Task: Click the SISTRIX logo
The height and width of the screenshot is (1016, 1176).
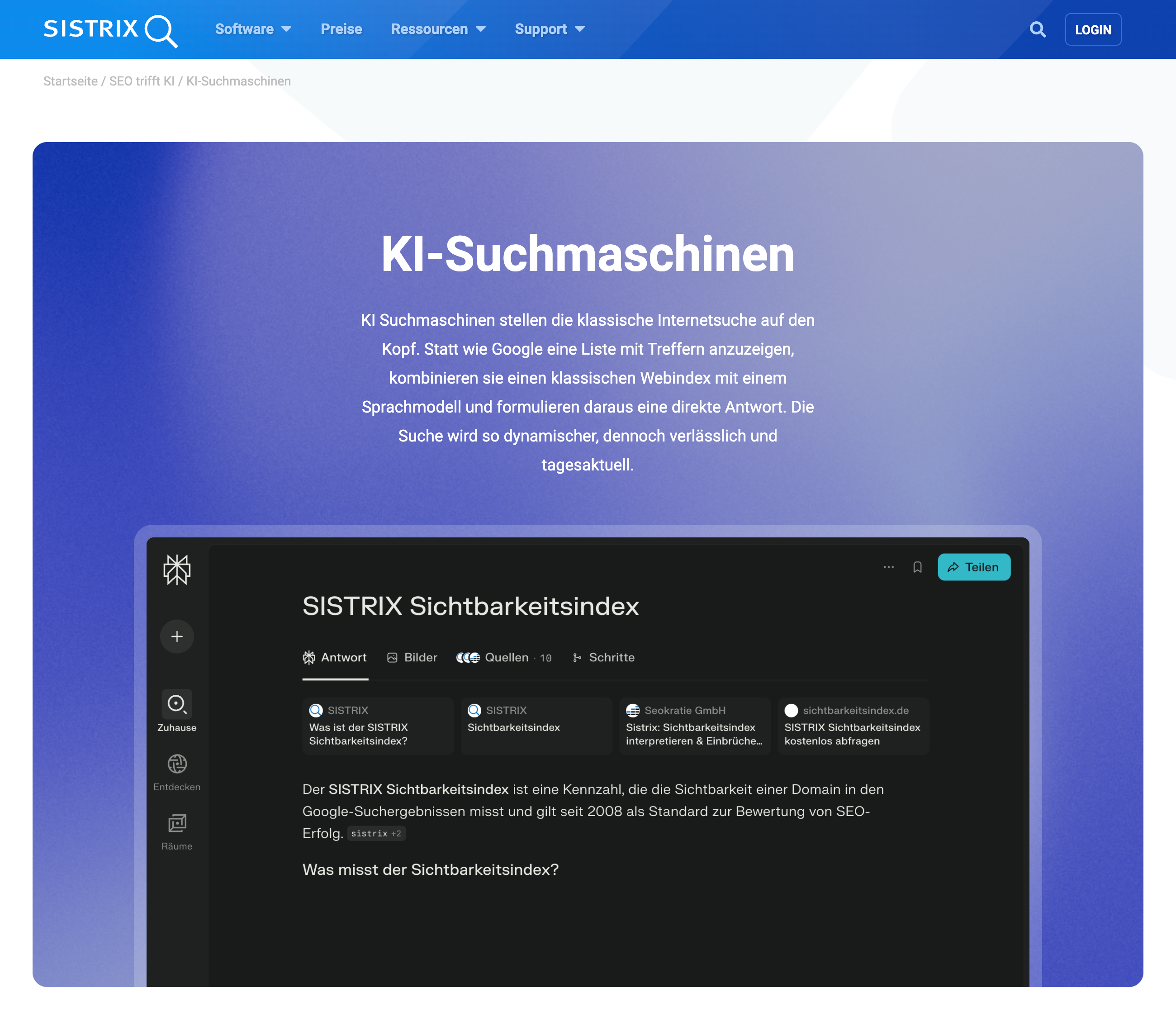Action: (x=108, y=29)
